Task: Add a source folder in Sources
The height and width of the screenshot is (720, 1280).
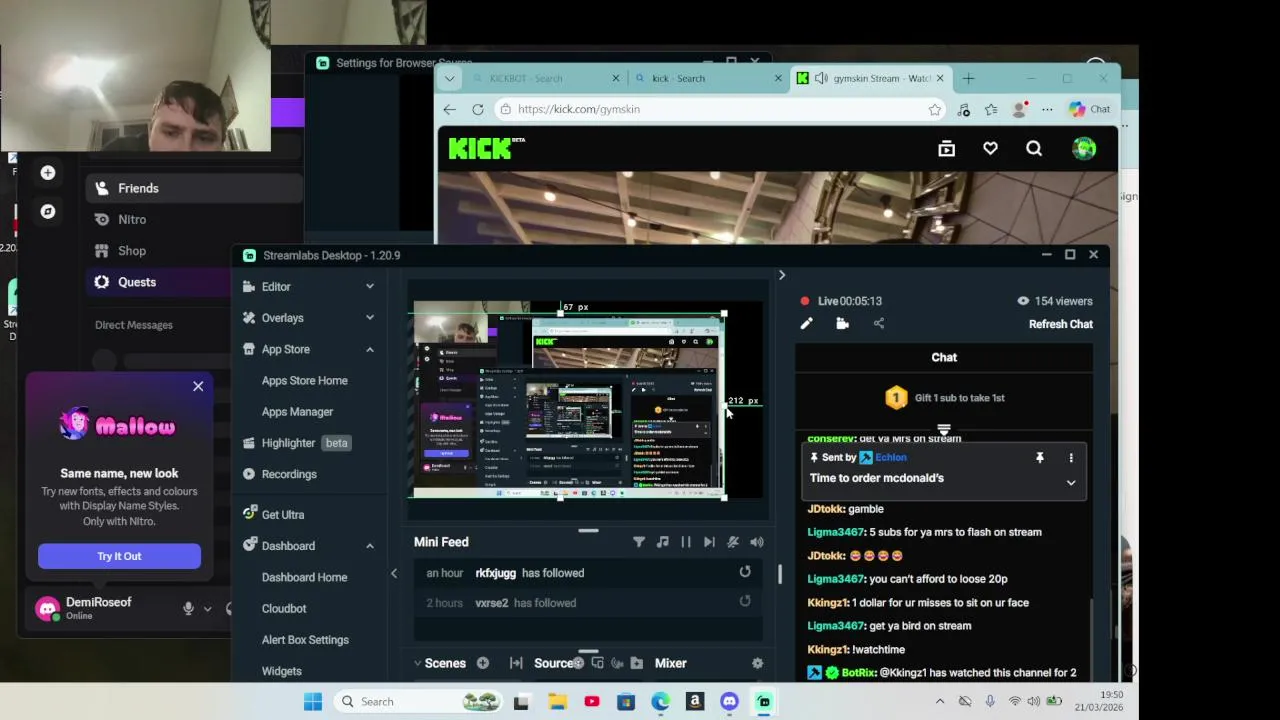Action: tap(636, 663)
